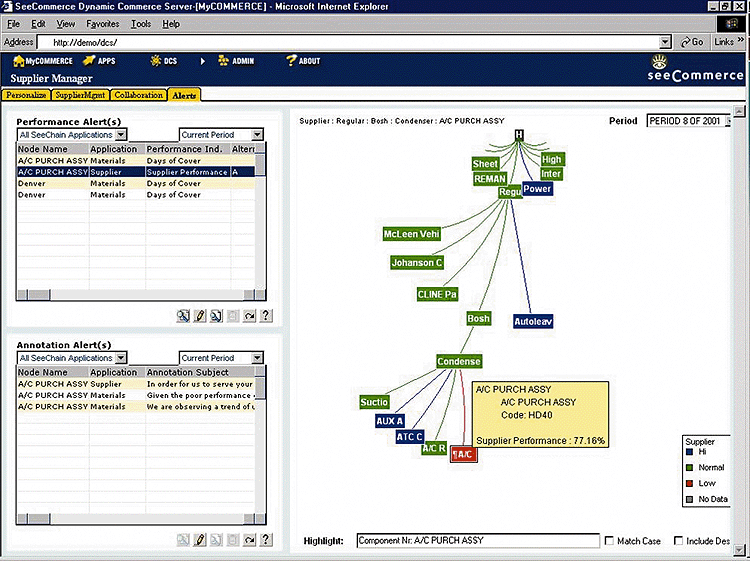This screenshot has height=561, width=750.
Task: Select 'In order for us to serve' annotation
Action: pos(136,384)
